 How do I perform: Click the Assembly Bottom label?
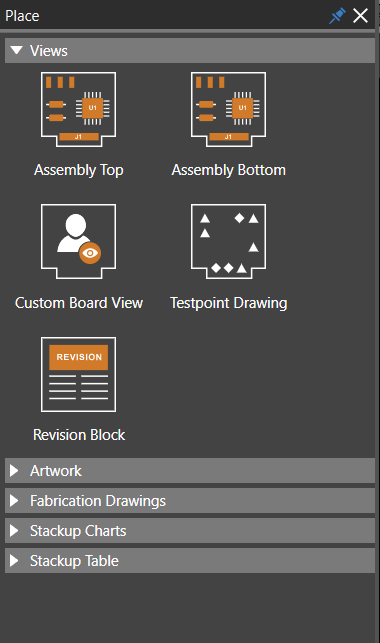coord(229,170)
